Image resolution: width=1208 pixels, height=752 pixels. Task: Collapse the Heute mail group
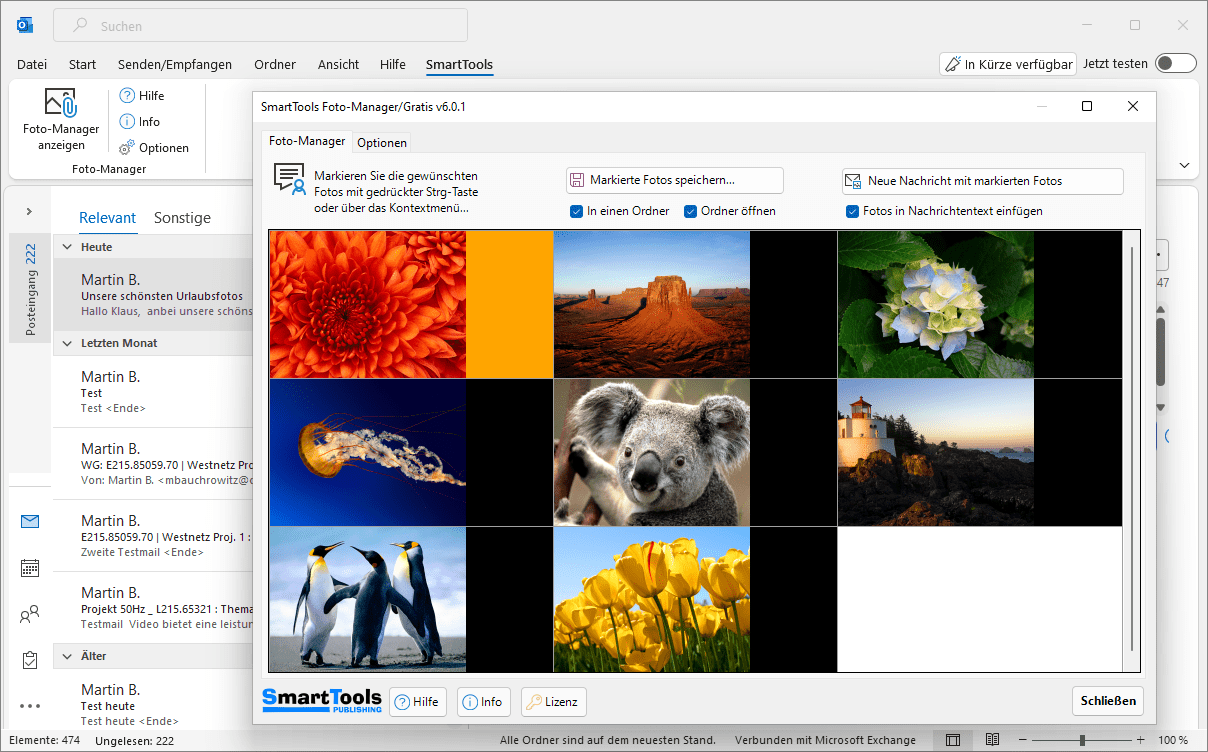pyautogui.click(x=68, y=247)
